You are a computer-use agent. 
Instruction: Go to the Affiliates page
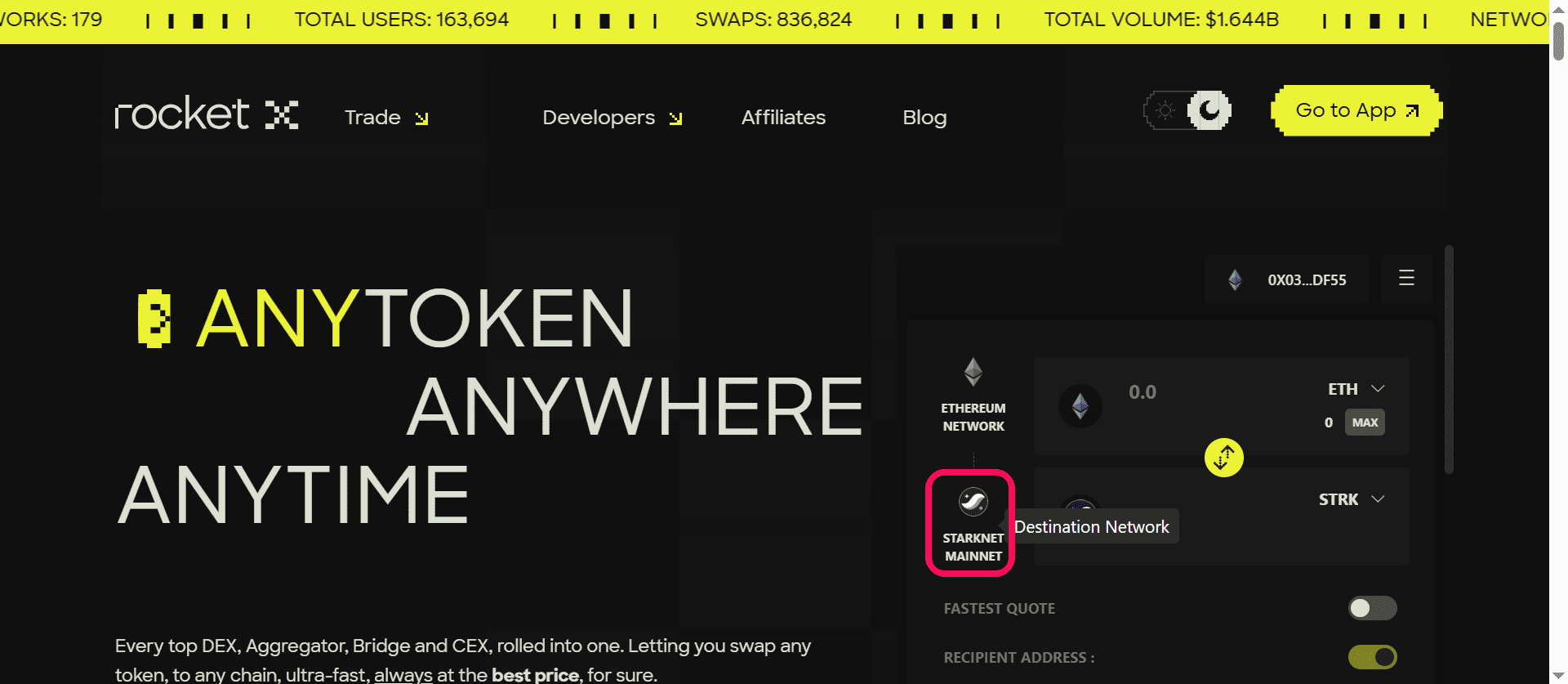tap(783, 118)
